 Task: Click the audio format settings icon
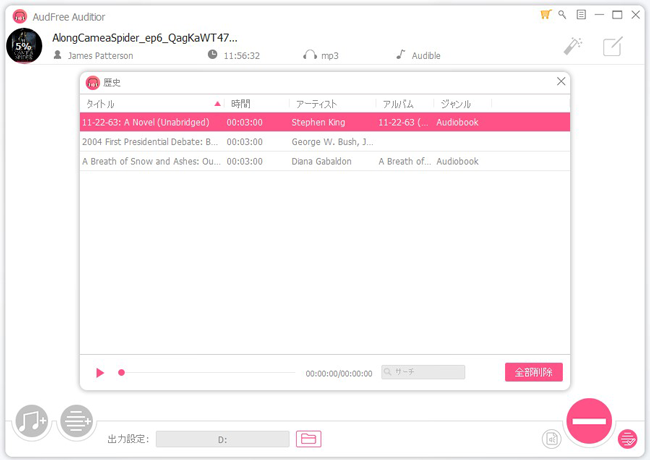pyautogui.click(x=552, y=439)
